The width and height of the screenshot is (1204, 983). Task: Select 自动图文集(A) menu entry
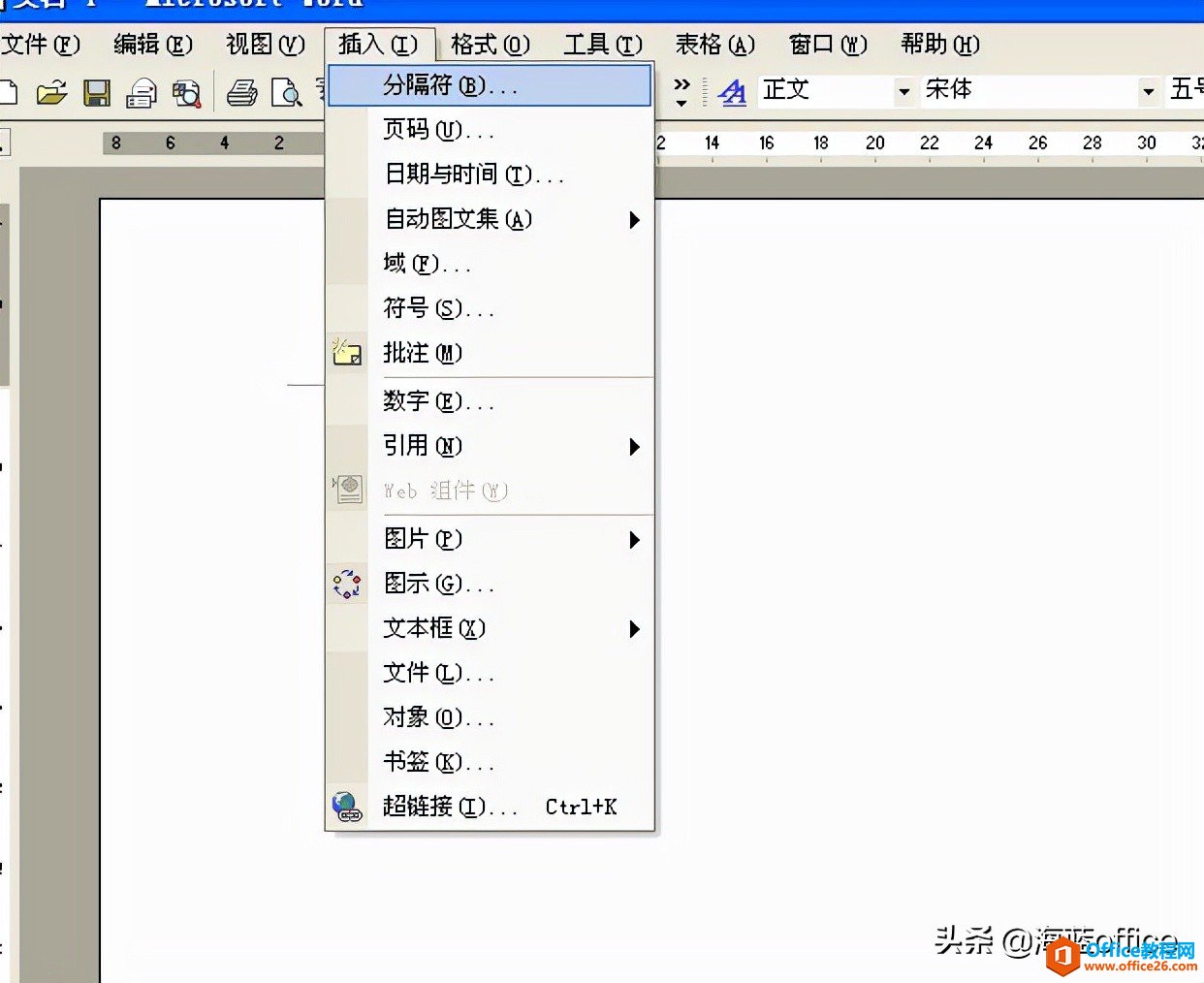(490, 219)
